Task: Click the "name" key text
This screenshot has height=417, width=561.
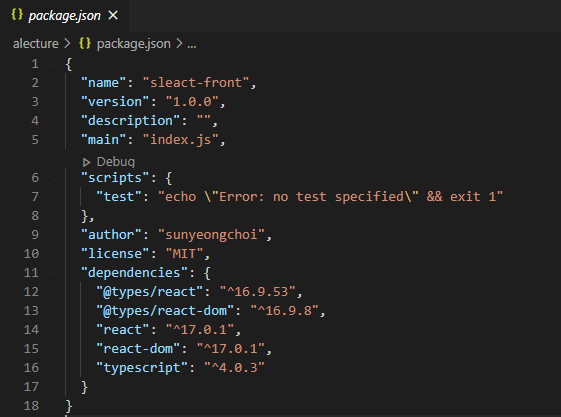Action: point(103,83)
